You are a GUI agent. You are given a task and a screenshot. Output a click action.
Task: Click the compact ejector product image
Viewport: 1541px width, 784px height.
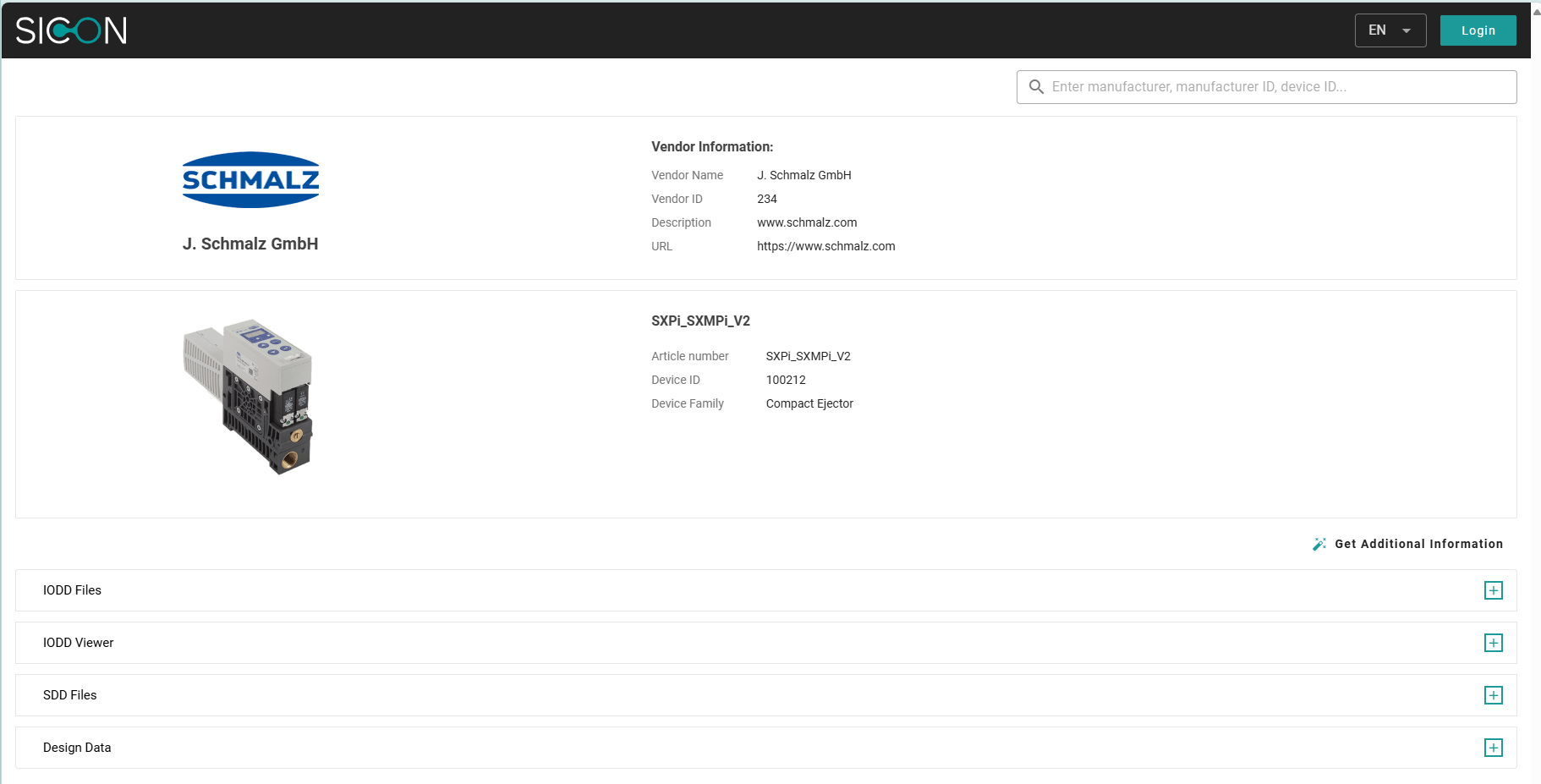249,396
